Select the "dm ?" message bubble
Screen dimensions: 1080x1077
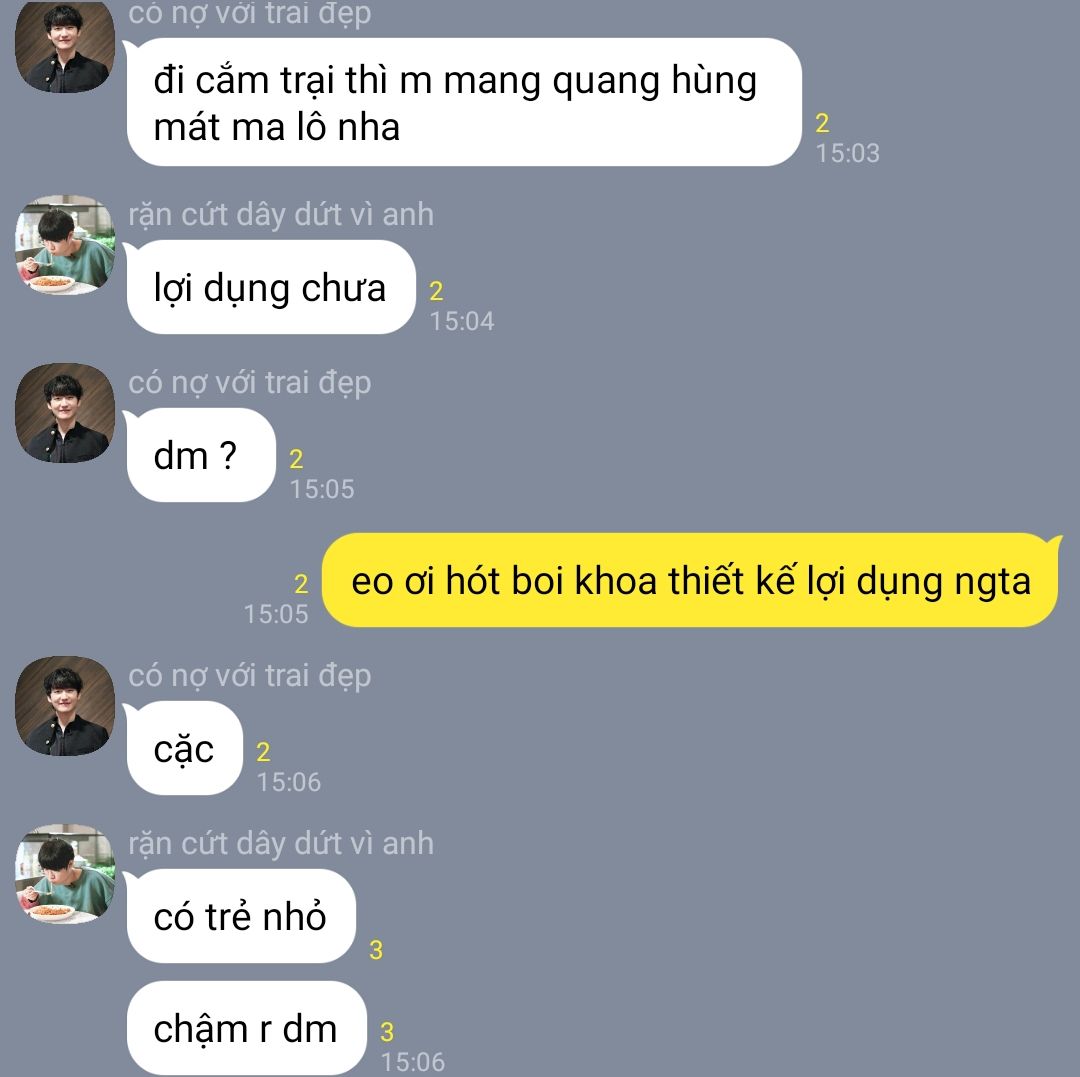click(x=201, y=455)
